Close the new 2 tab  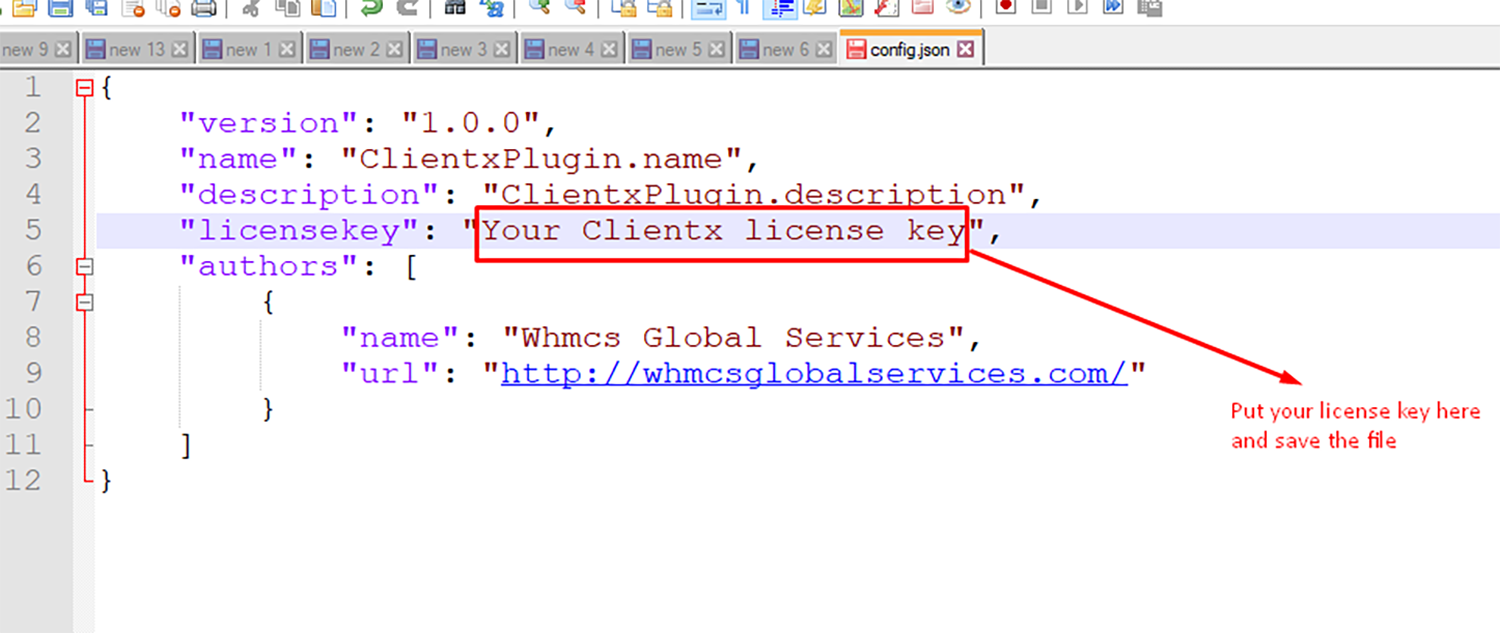(395, 49)
